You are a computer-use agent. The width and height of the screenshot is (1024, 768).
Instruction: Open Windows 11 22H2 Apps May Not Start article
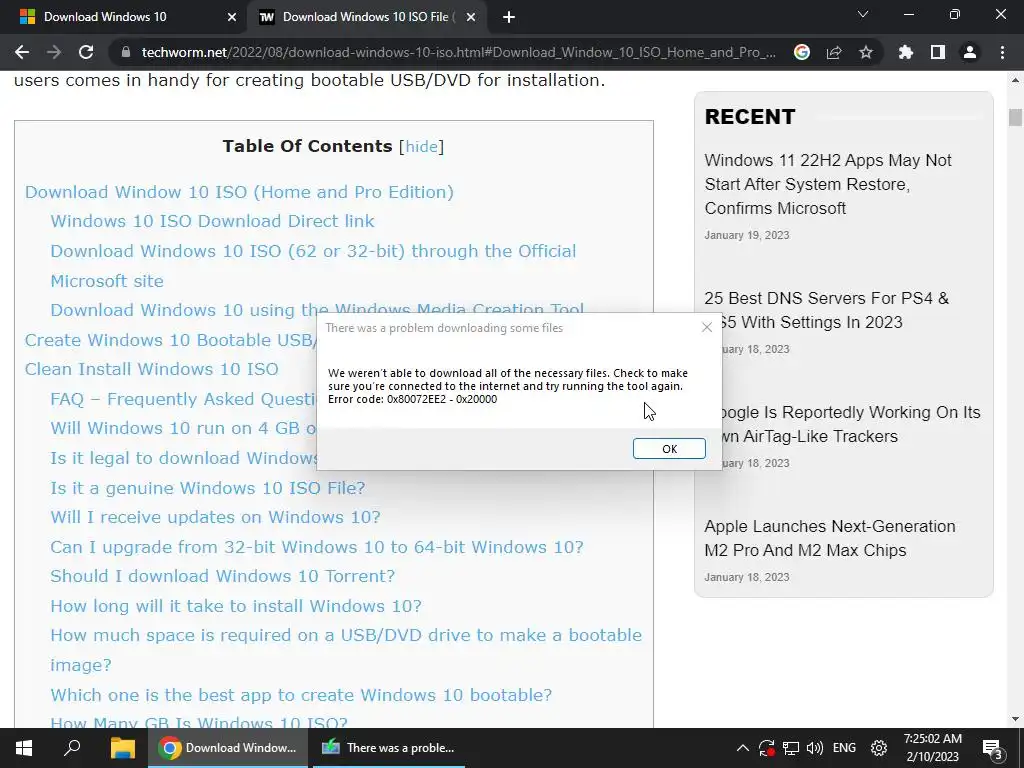827,184
